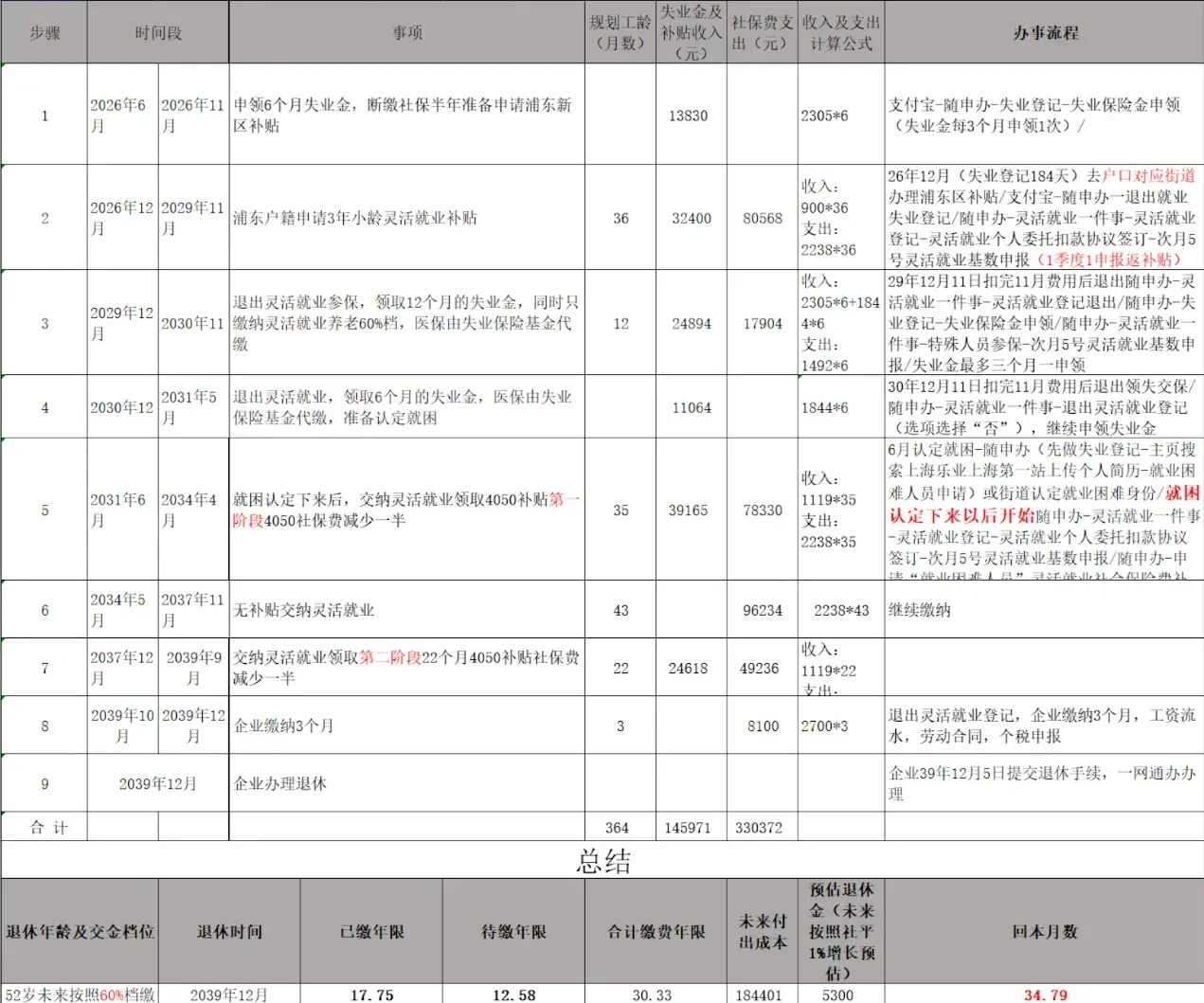Click the total income cell 145971
The width and height of the screenshot is (1204, 1003).
pos(691,827)
